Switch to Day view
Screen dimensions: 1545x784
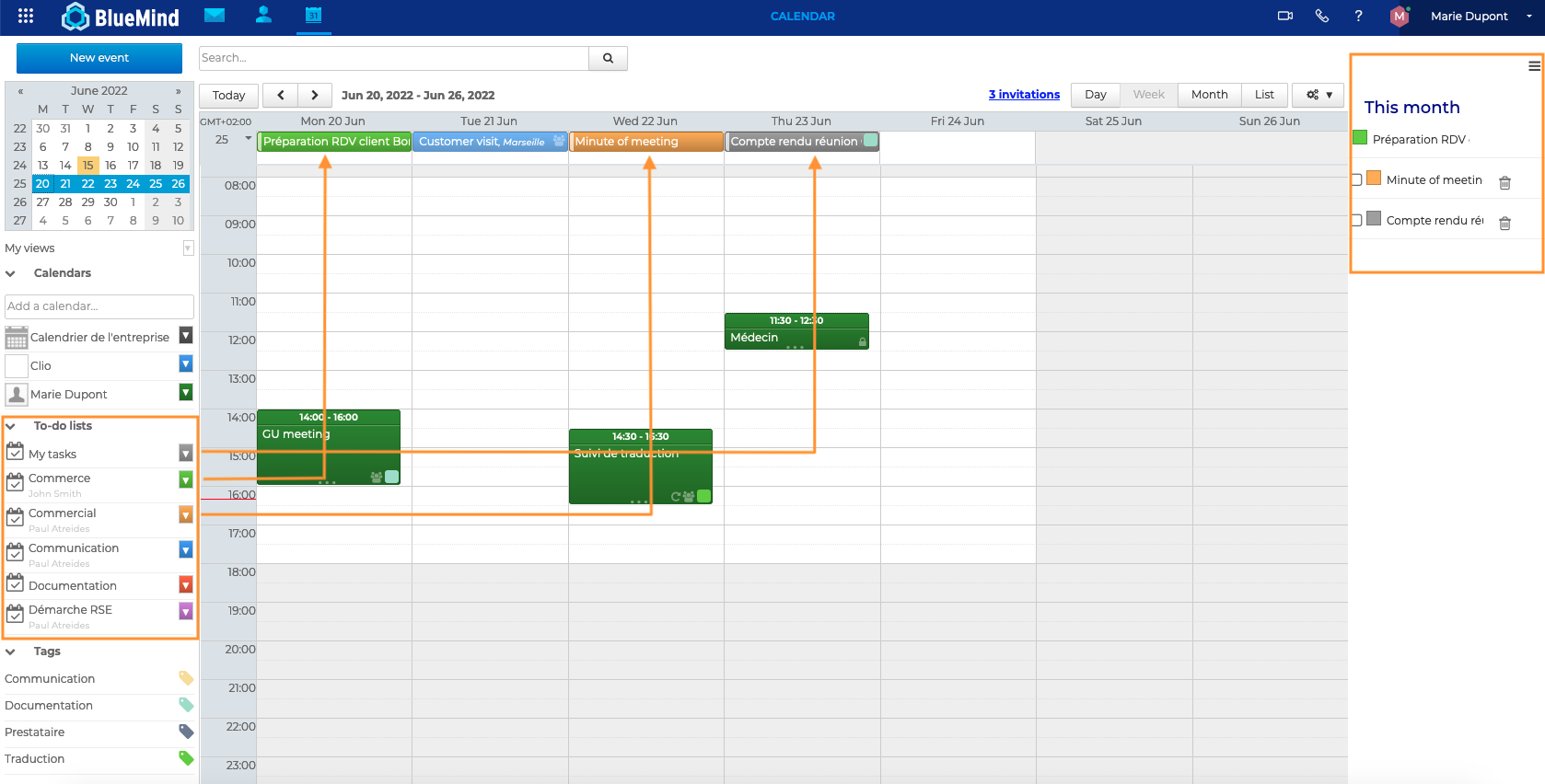coord(1095,95)
